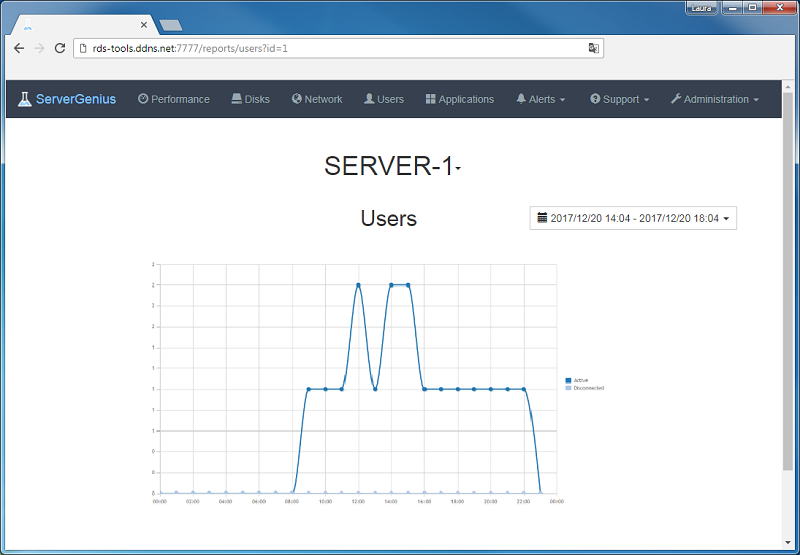Image resolution: width=800 pixels, height=555 pixels.
Task: Reload the page with the refresh icon
Action: click(x=60, y=48)
